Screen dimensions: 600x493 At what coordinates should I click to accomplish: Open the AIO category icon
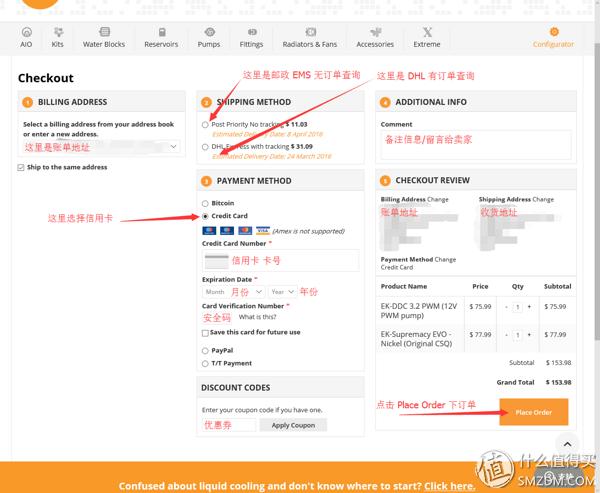coord(26,32)
